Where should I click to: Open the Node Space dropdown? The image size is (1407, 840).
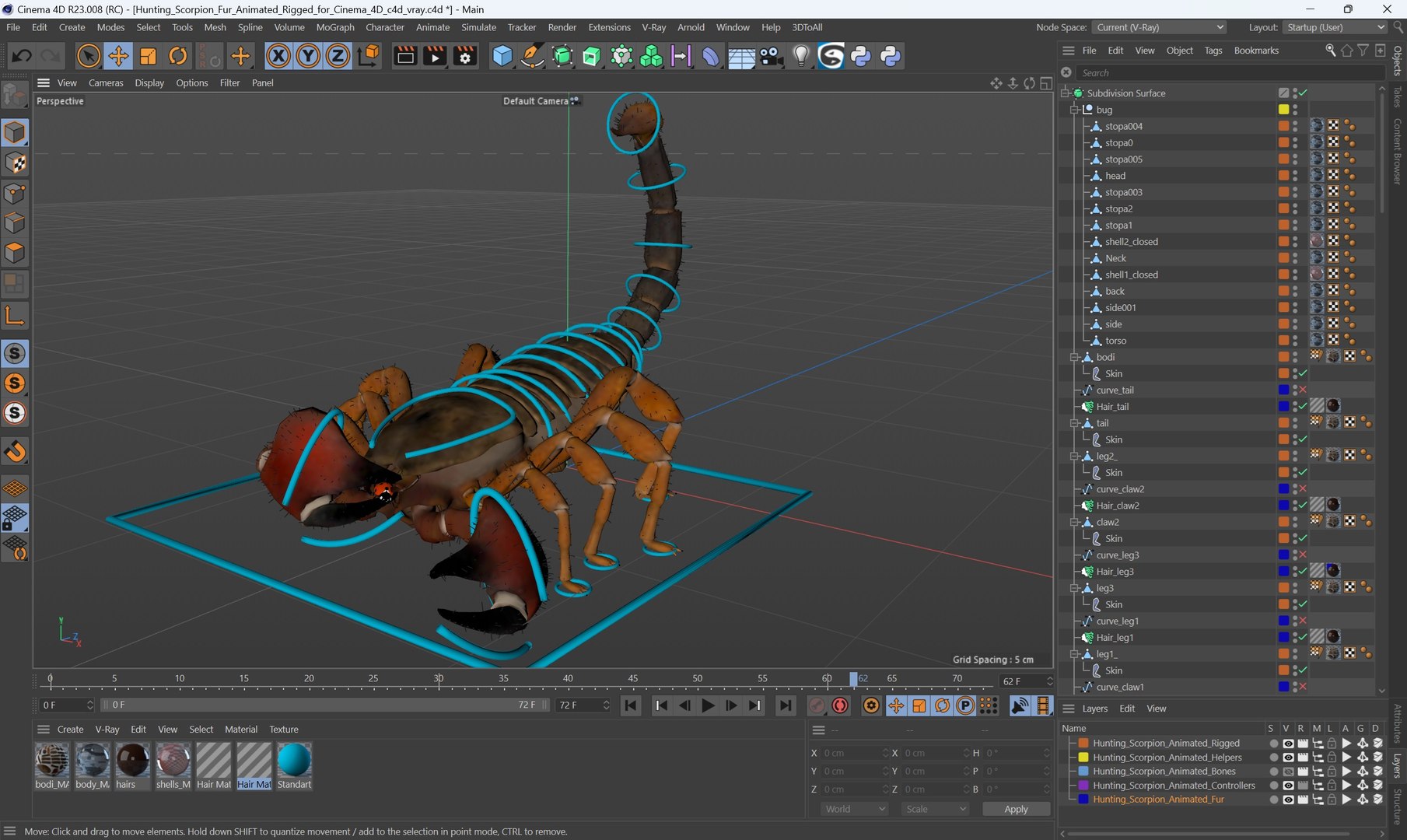[1160, 27]
